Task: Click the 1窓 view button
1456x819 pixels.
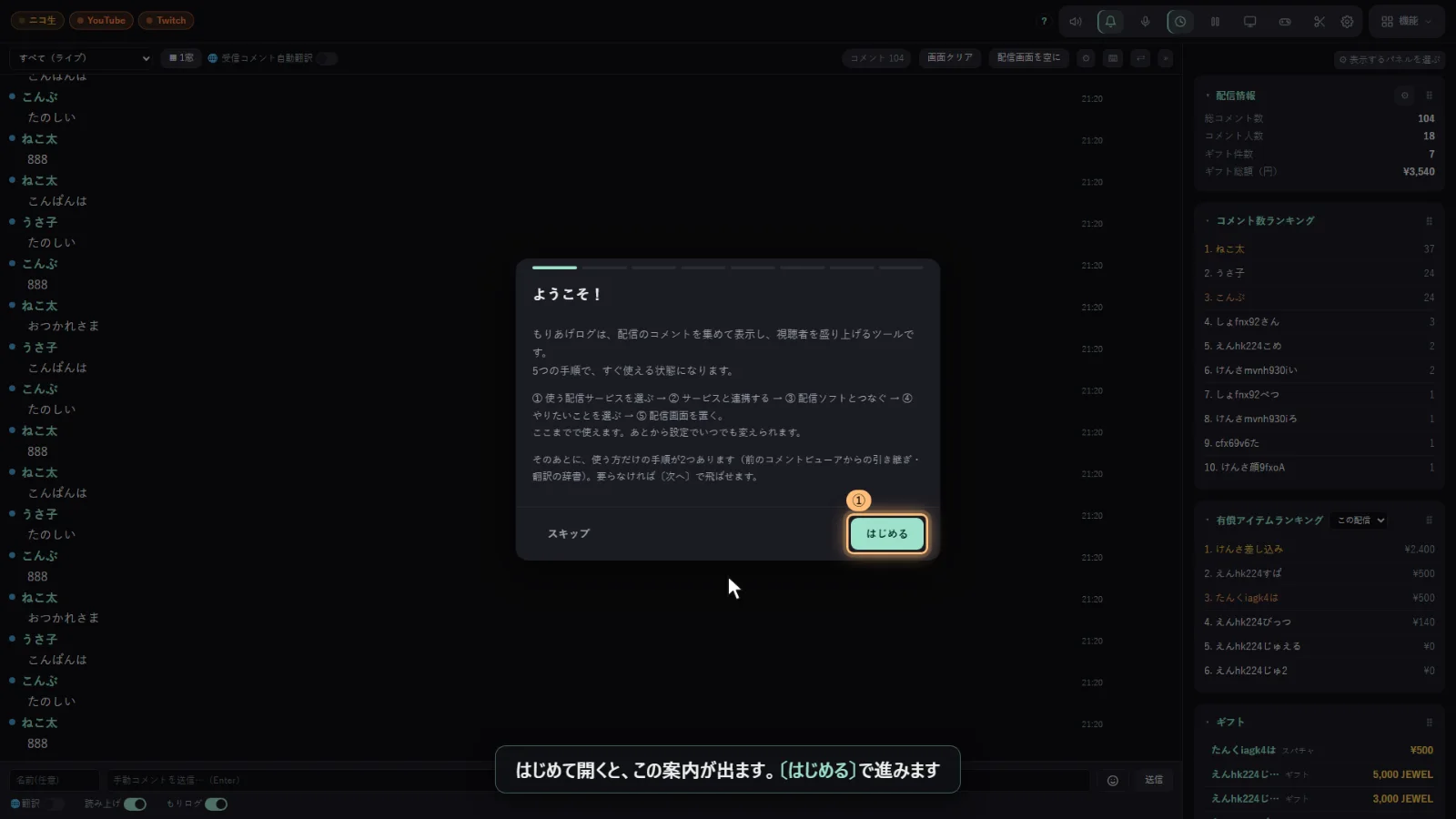Action: (x=181, y=58)
